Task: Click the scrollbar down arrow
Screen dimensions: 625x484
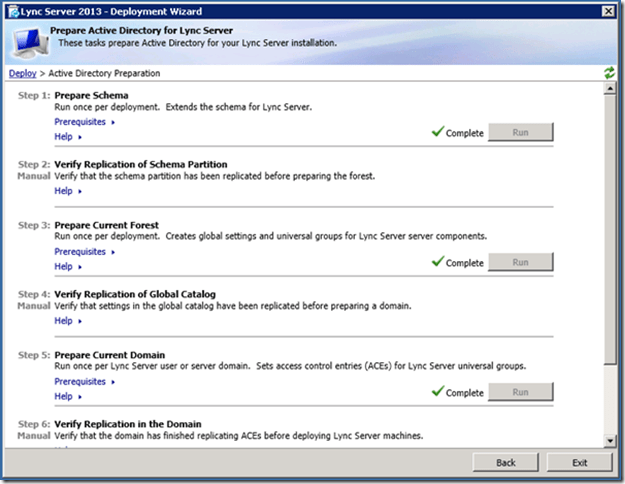Action: pyautogui.click(x=610, y=439)
